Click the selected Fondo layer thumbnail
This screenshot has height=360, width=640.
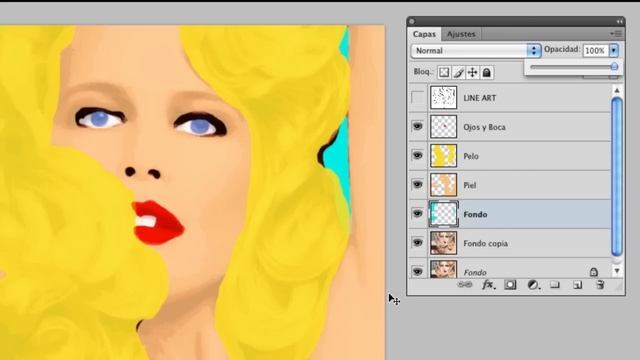(x=443, y=213)
